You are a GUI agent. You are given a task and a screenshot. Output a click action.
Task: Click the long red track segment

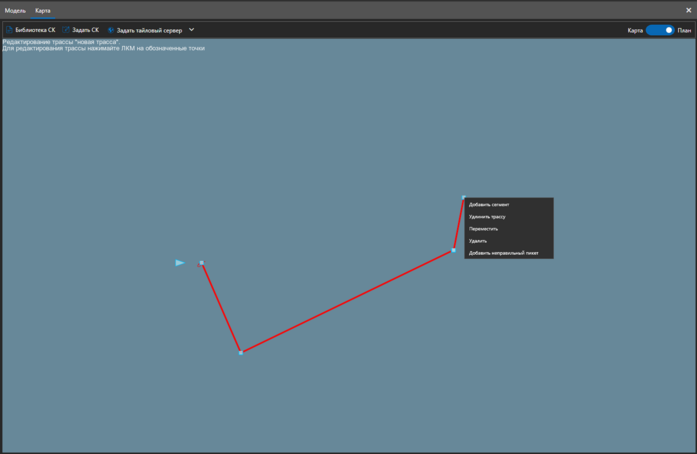[x=347, y=301]
